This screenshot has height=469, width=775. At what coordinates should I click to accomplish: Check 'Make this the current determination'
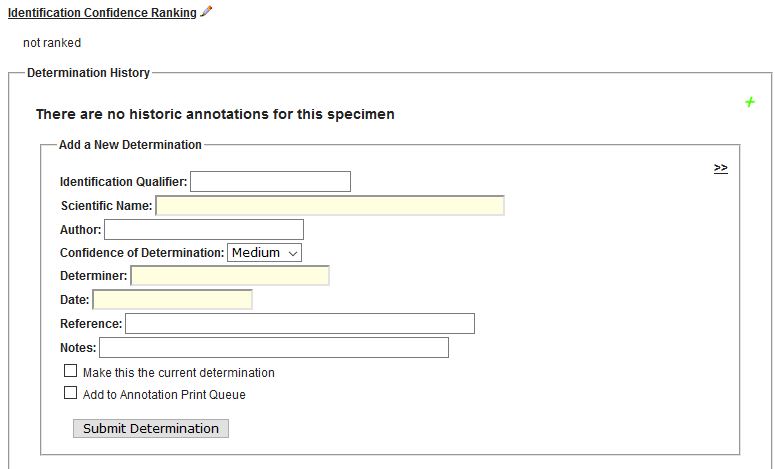tap(71, 371)
